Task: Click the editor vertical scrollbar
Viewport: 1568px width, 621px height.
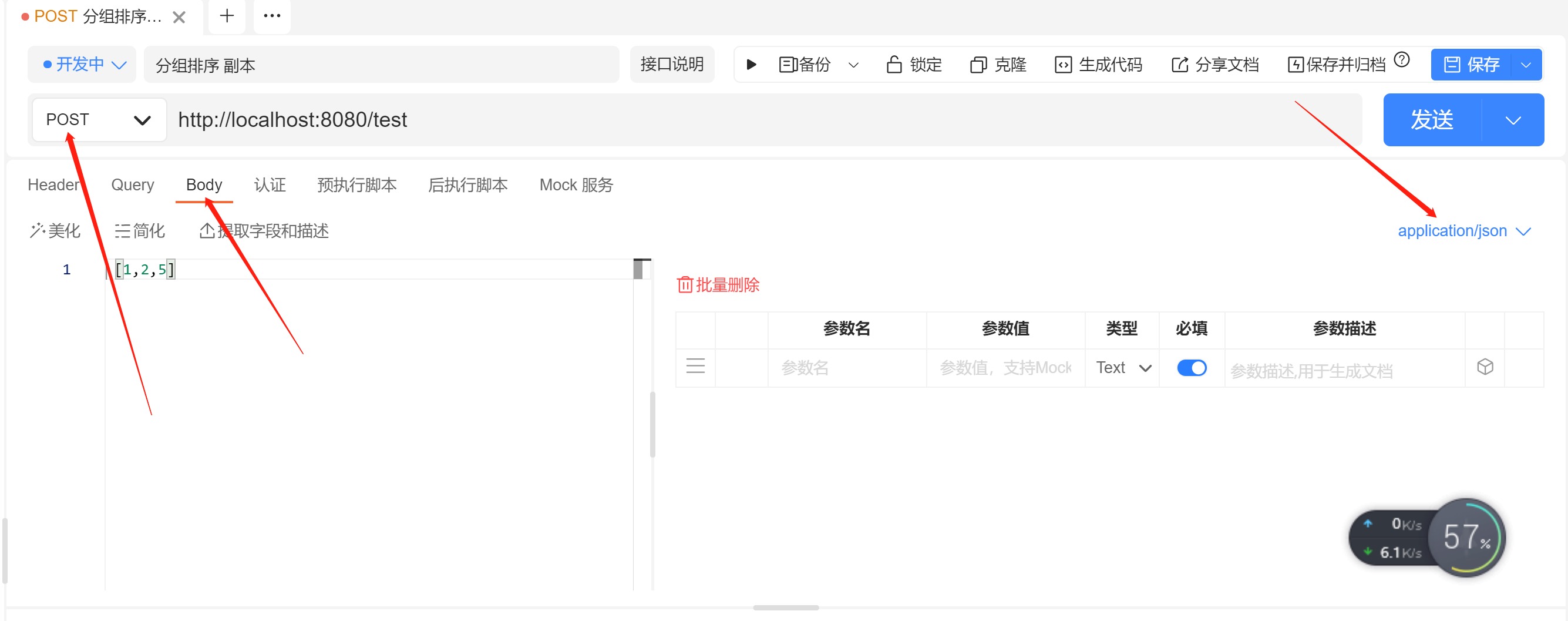Action: pos(652,424)
